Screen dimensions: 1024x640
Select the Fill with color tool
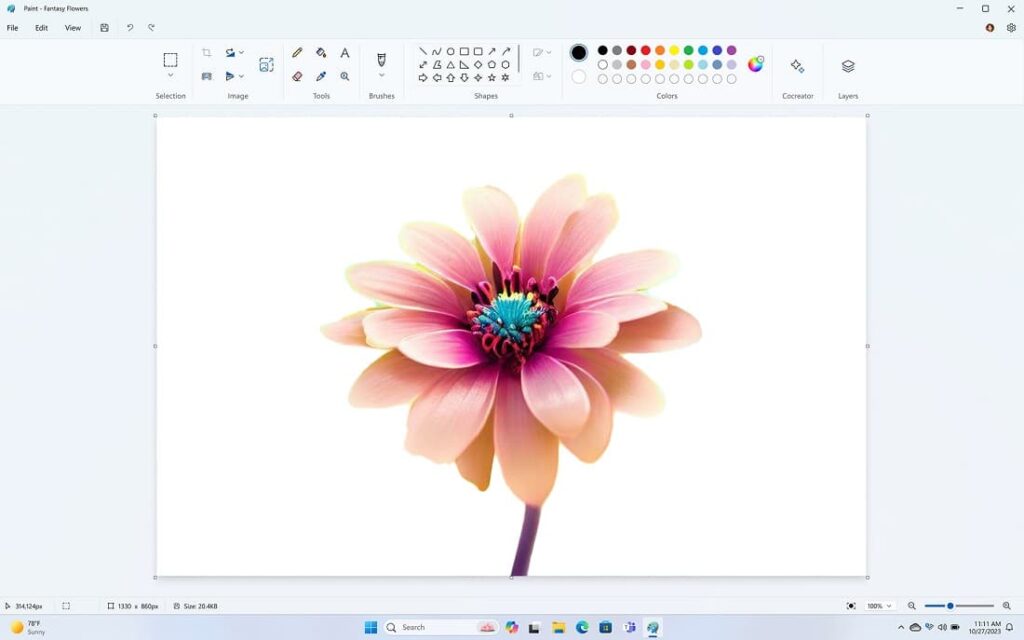pyautogui.click(x=321, y=53)
